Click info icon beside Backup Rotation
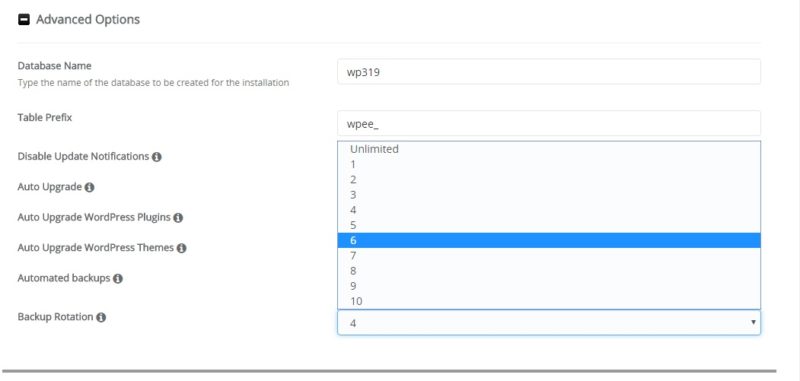 (x=101, y=318)
